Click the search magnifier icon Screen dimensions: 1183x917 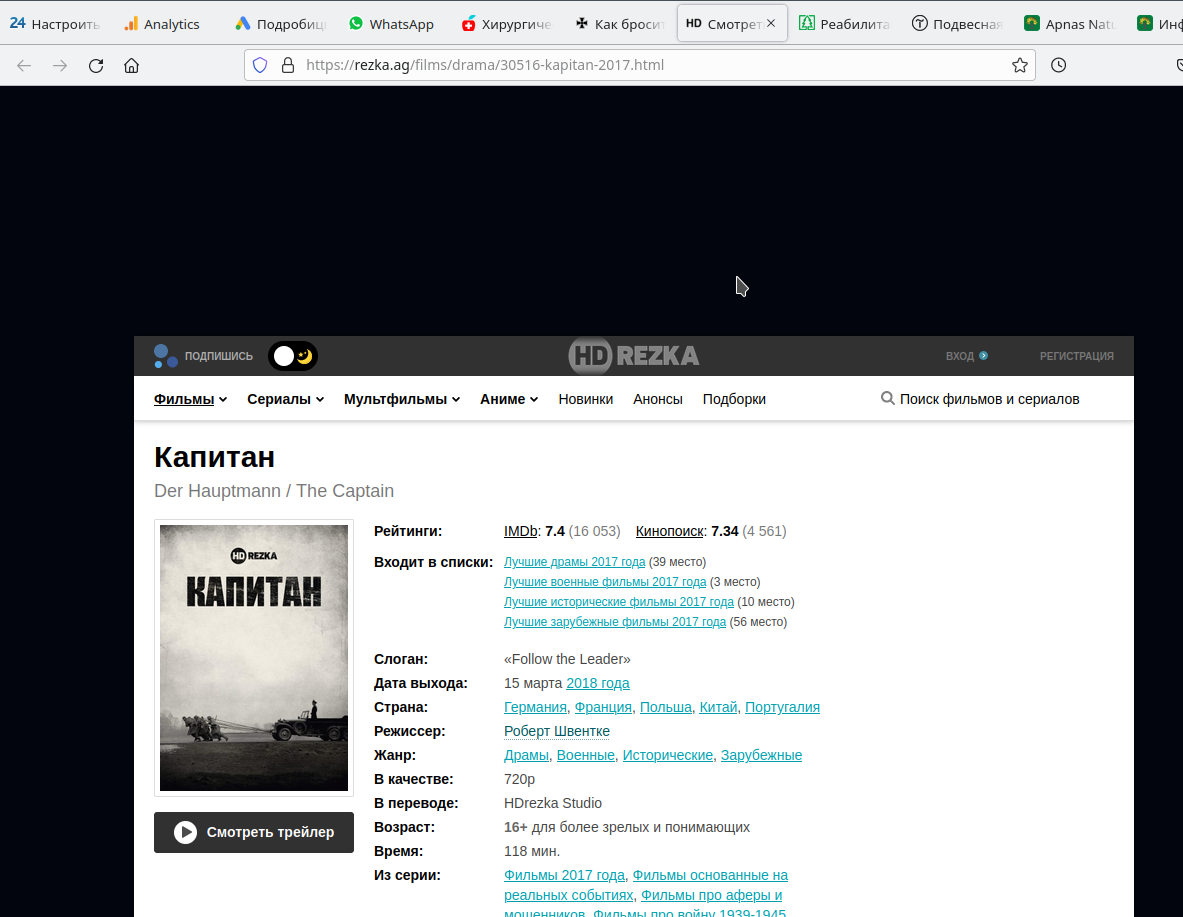click(x=888, y=398)
